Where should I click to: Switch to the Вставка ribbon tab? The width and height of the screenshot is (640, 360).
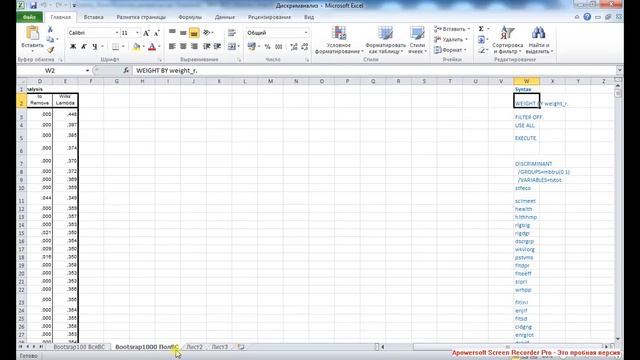coord(93,17)
